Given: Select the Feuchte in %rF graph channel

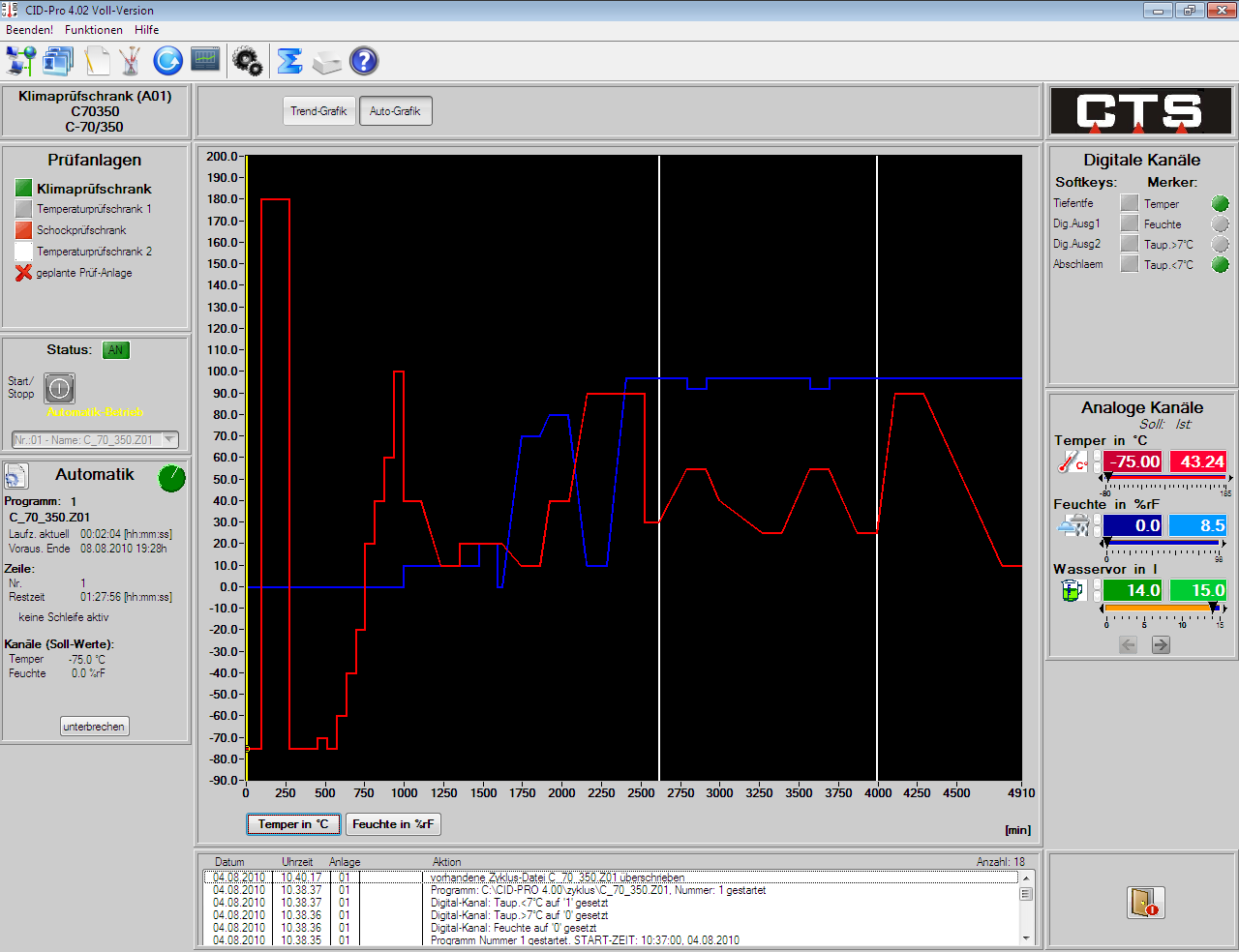Looking at the screenshot, I should tap(393, 824).
